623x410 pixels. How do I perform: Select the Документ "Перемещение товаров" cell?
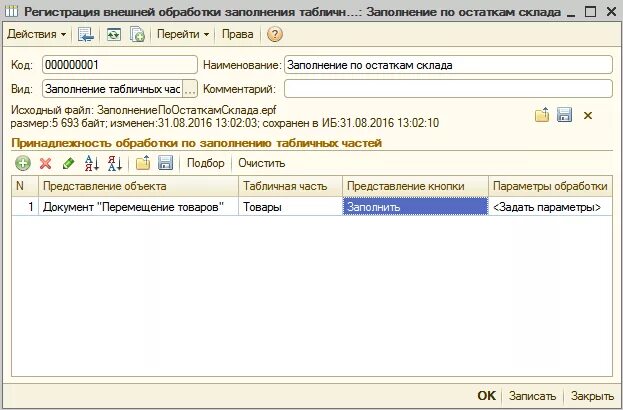(138, 207)
